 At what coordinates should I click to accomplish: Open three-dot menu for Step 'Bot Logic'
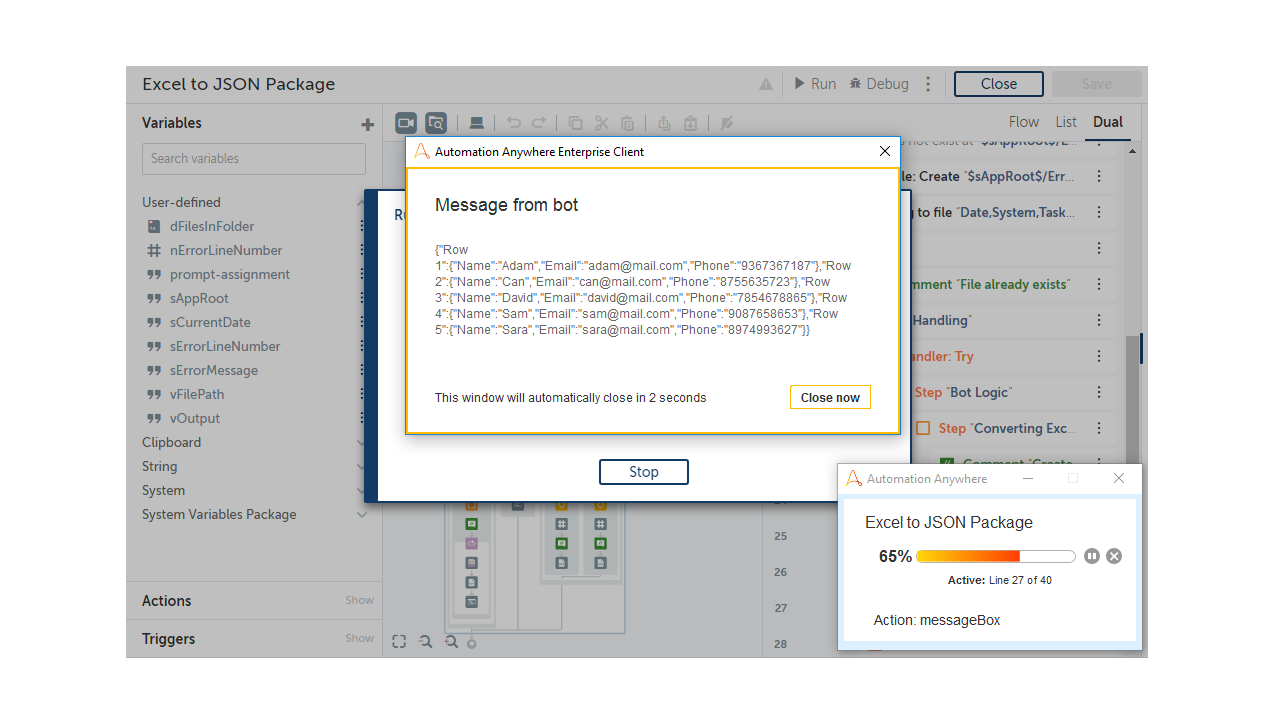point(1099,392)
